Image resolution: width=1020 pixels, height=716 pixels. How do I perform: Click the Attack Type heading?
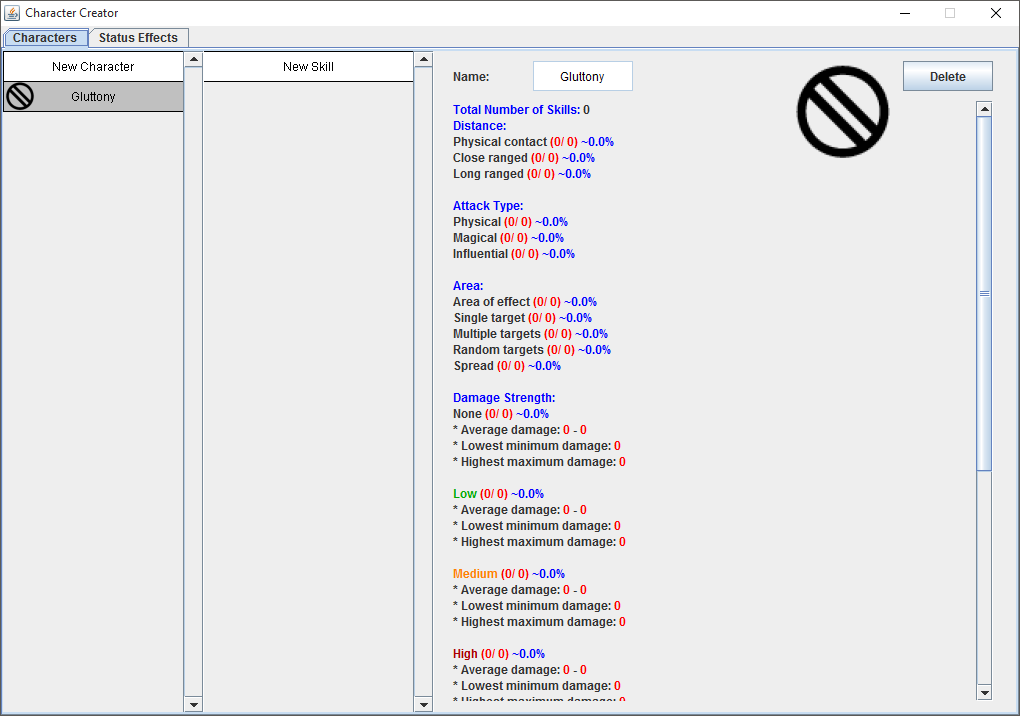point(488,206)
